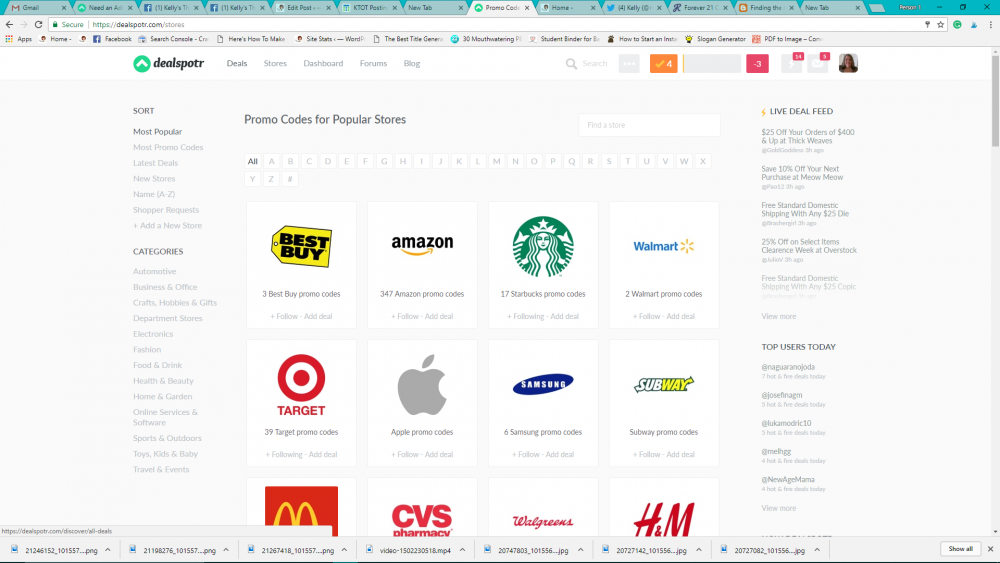1000x563 pixels.
Task: Click the Subway store logo
Action: click(663, 384)
